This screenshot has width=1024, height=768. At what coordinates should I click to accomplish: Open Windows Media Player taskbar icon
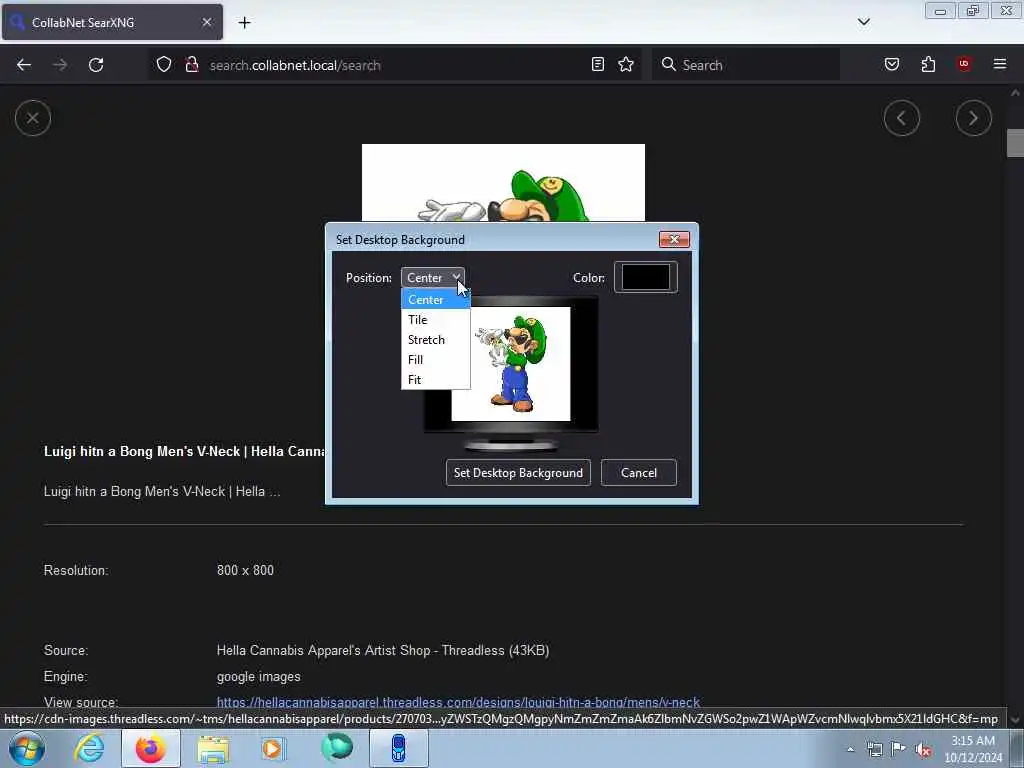click(273, 748)
